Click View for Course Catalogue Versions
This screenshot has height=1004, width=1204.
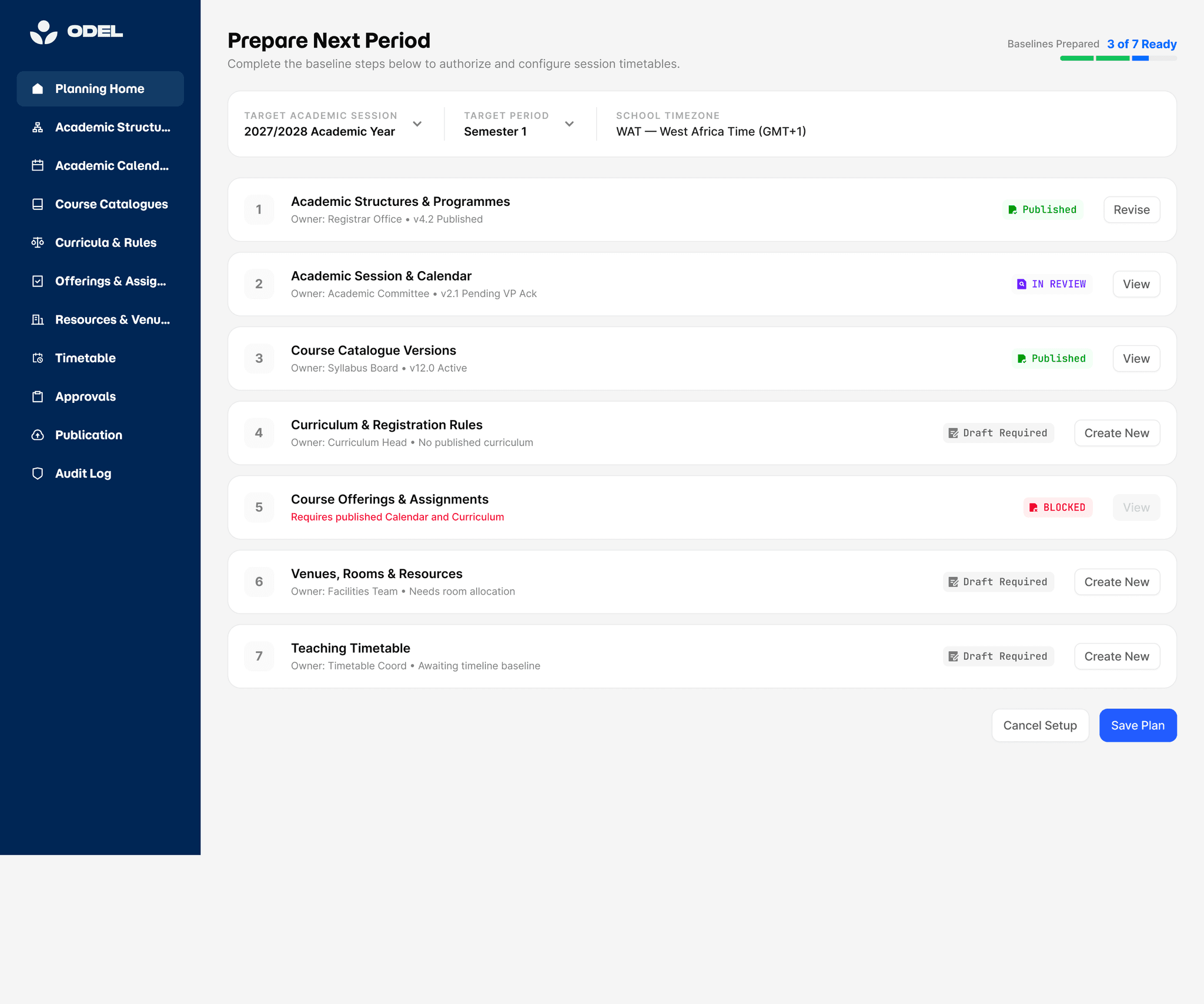pos(1136,359)
